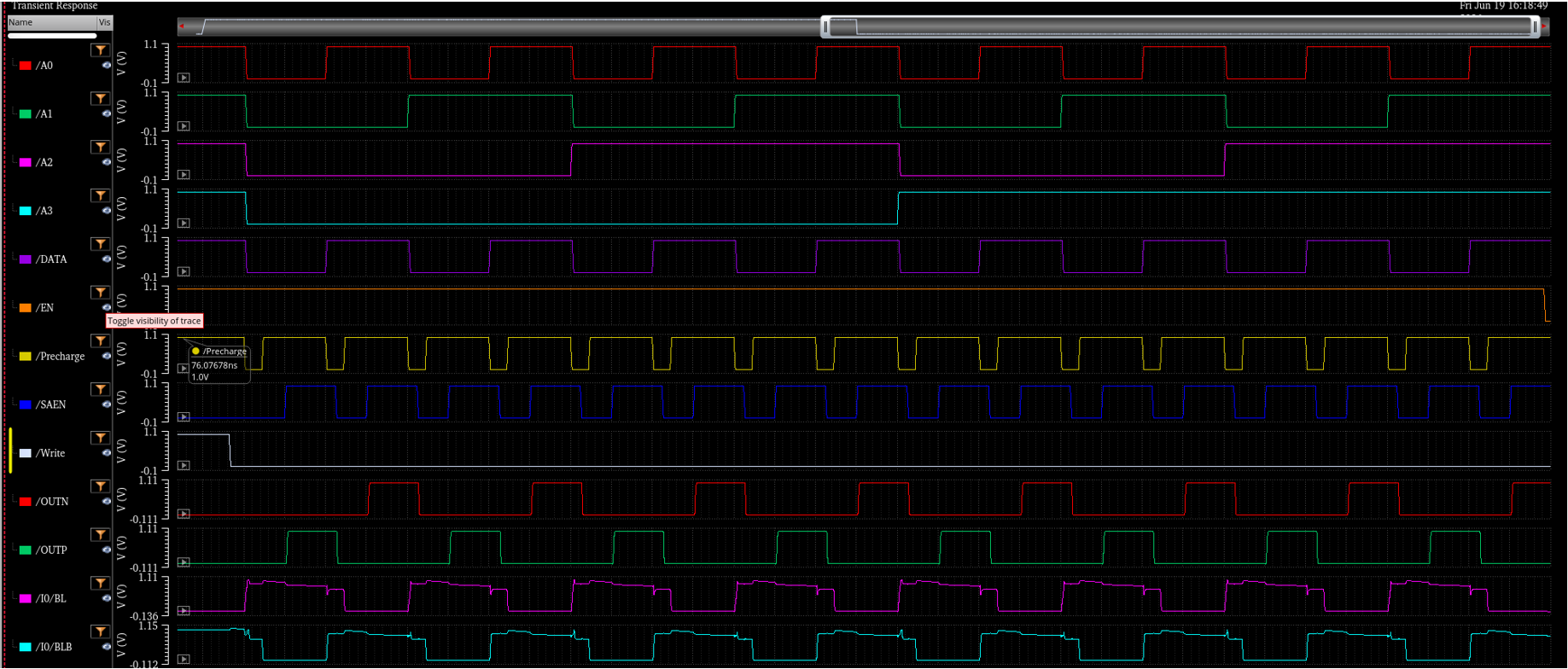Expand the /A3 waveform strip arrow button
This screenshot has width=1568, height=669.
click(184, 224)
